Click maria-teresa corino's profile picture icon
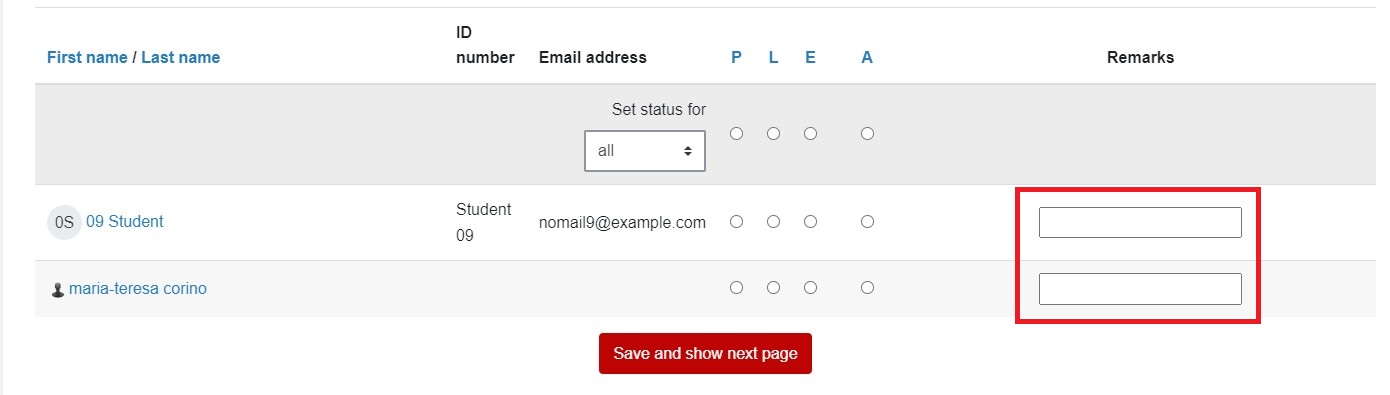1390x395 pixels. tap(58, 289)
